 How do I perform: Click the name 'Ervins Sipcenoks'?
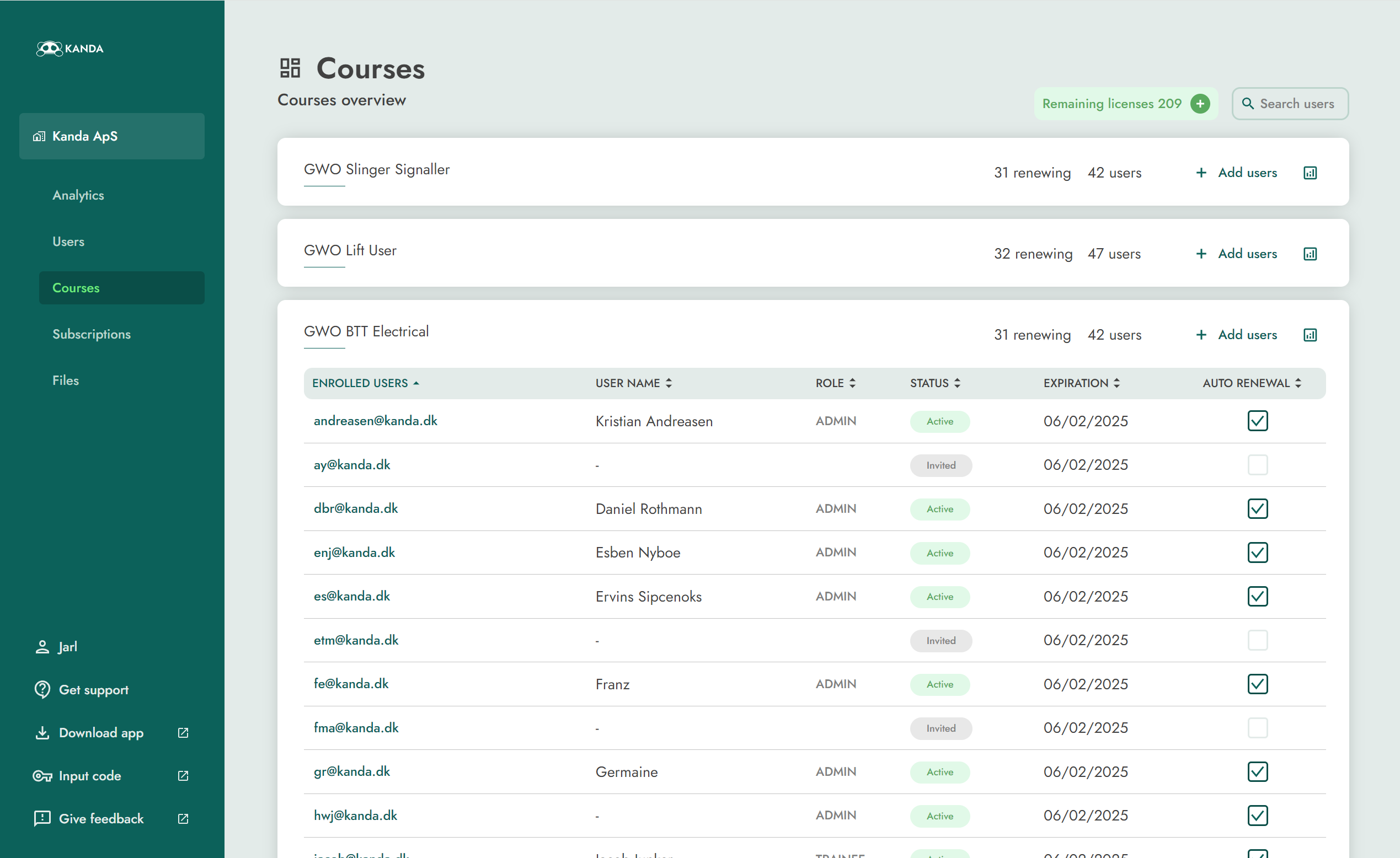(648, 597)
